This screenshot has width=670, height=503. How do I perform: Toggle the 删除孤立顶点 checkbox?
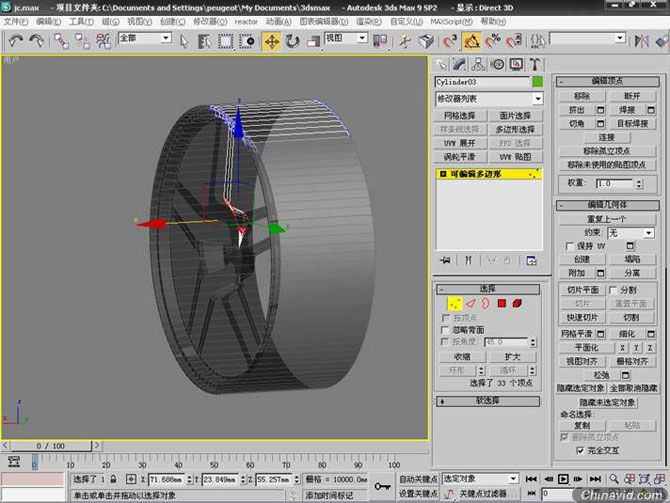[564, 437]
